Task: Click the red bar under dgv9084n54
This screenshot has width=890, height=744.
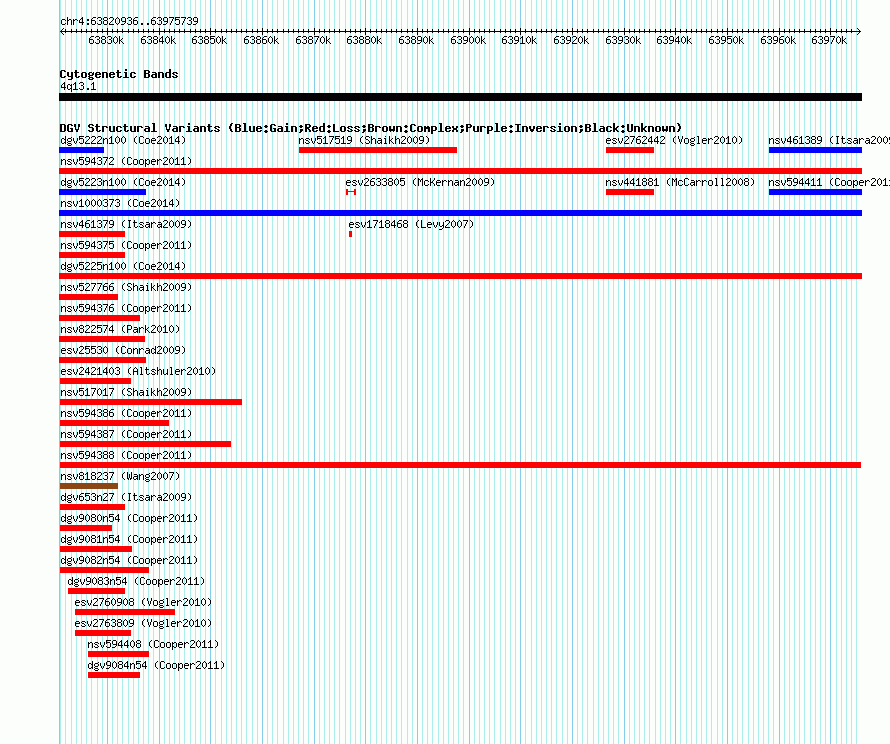Action: [x=114, y=675]
